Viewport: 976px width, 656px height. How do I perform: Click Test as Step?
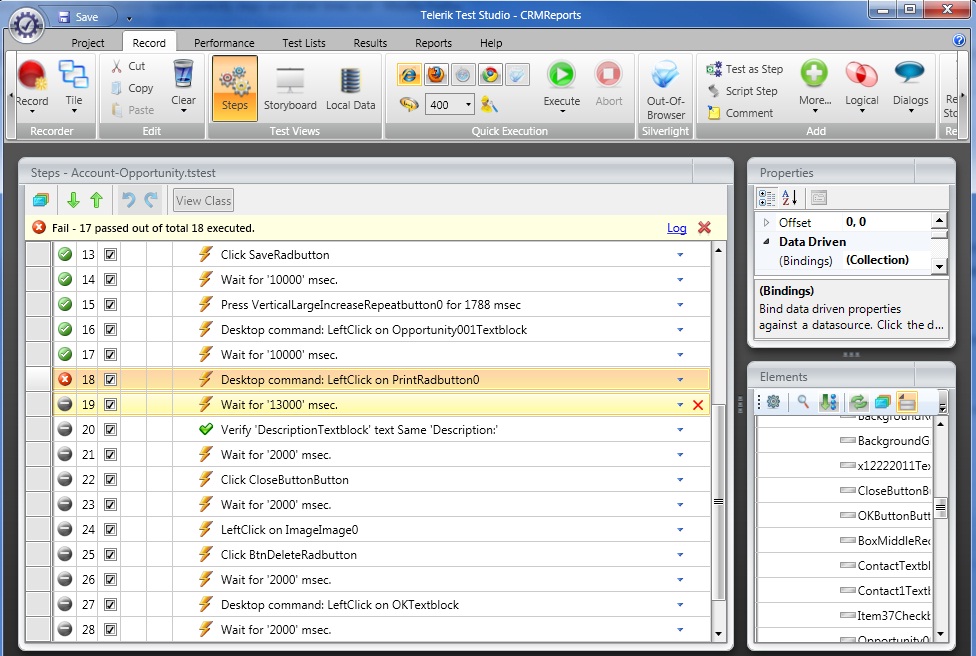pos(745,69)
